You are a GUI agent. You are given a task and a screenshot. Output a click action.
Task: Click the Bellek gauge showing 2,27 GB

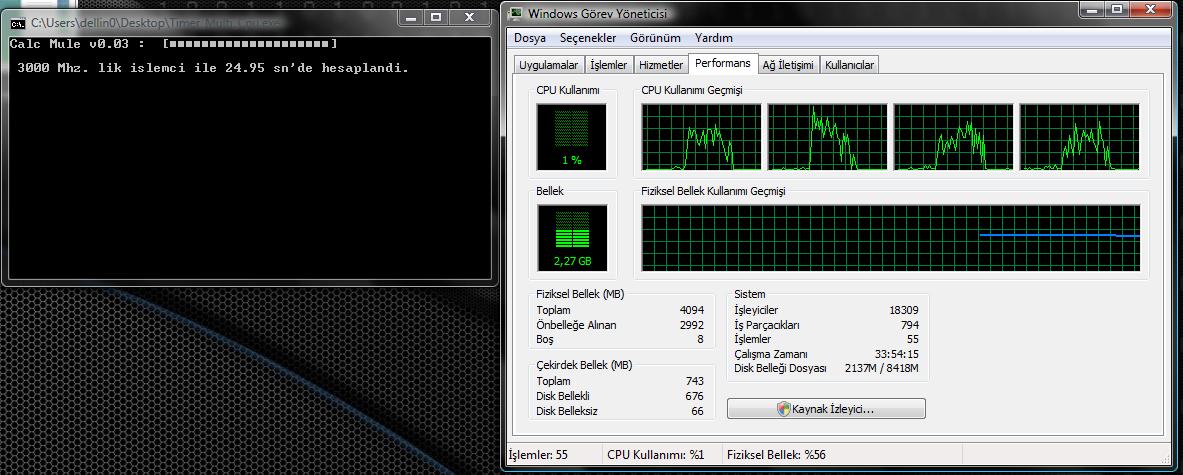[572, 238]
